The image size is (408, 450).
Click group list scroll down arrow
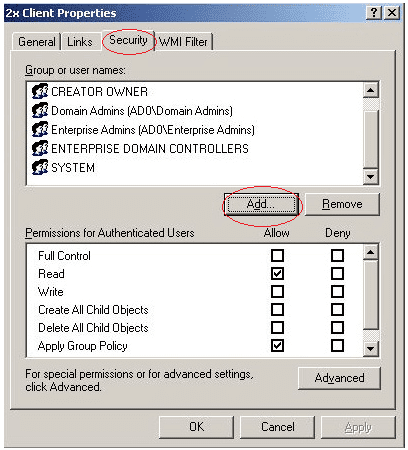tap(371, 177)
